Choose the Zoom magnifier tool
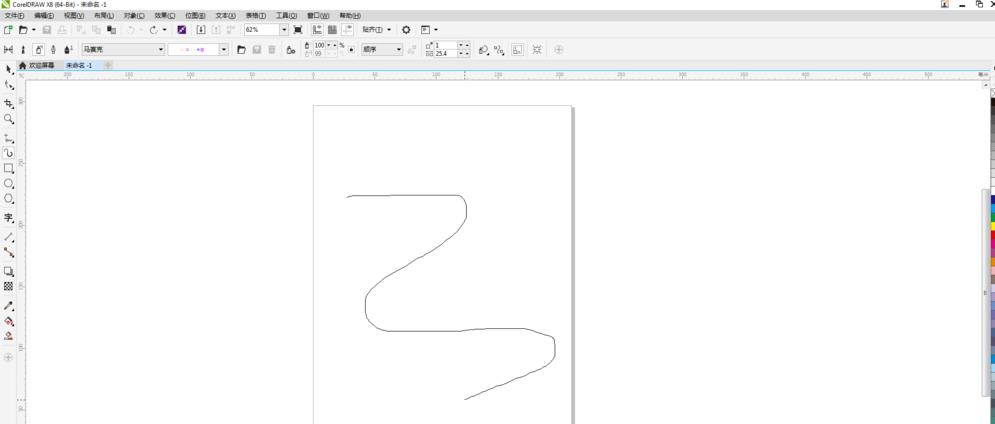The width and height of the screenshot is (995, 424). click(9, 119)
